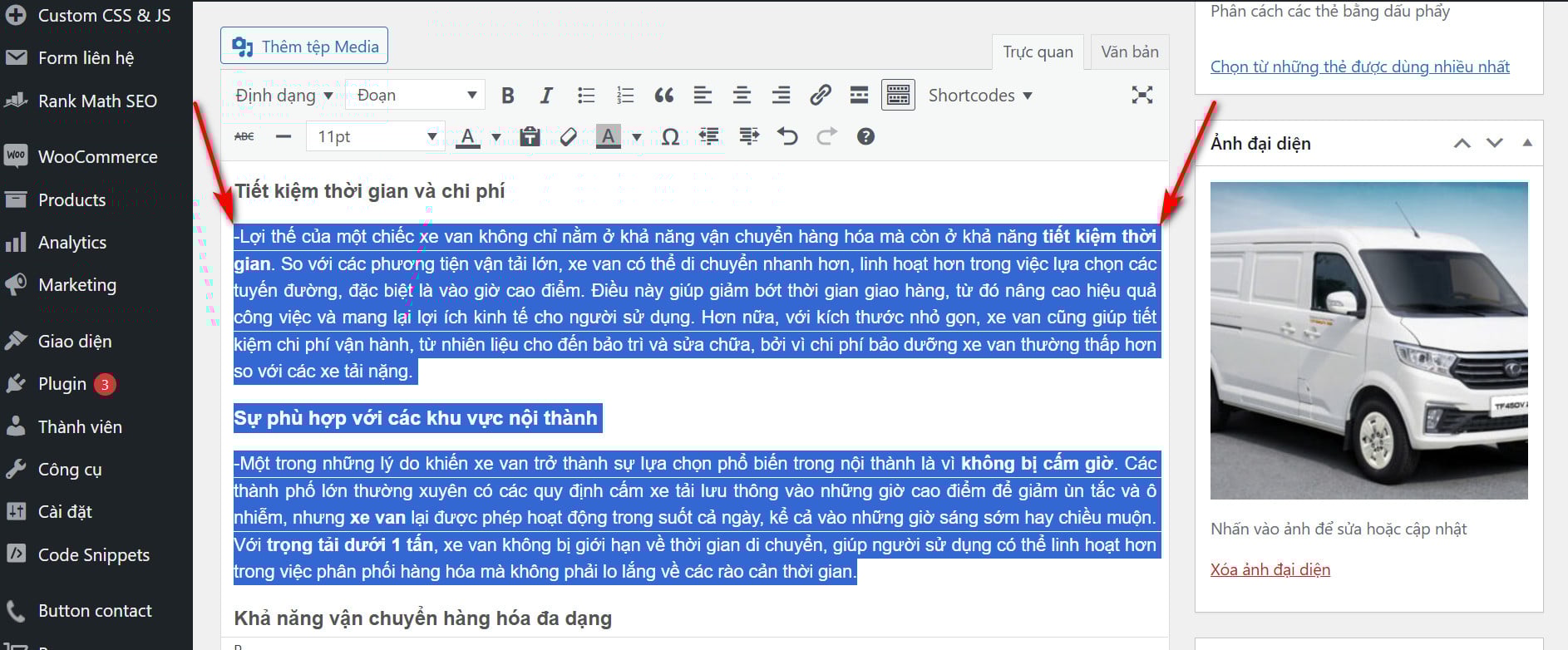
Task: Open the background color picker arrow
Action: coord(637,137)
